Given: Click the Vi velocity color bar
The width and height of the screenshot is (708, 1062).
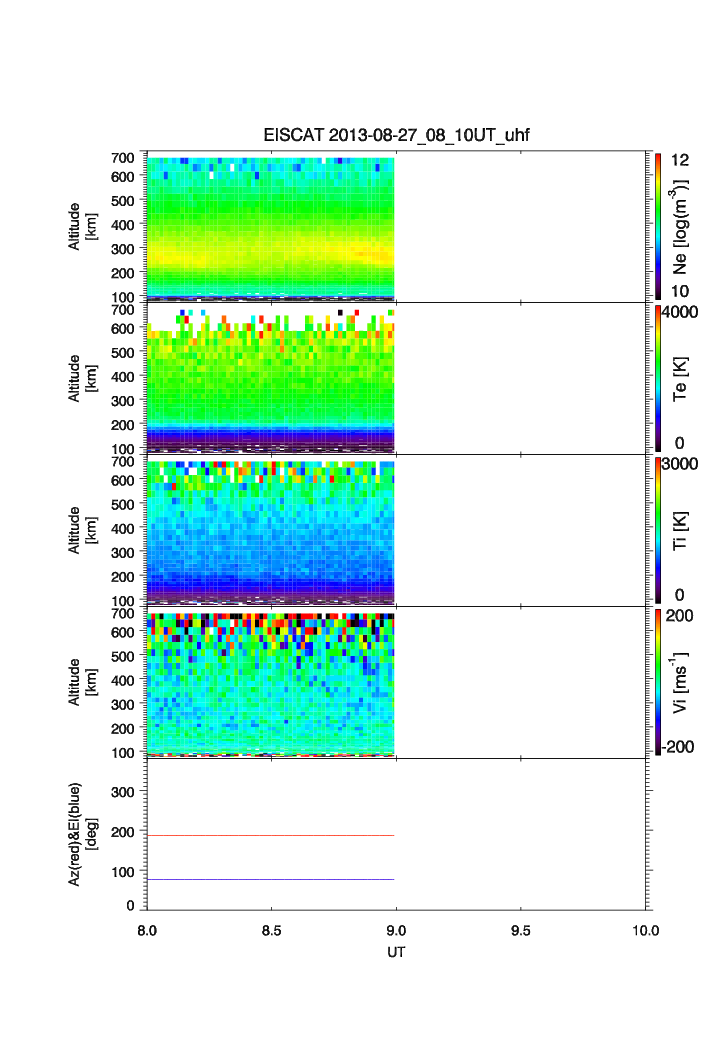Looking at the screenshot, I should click(656, 682).
